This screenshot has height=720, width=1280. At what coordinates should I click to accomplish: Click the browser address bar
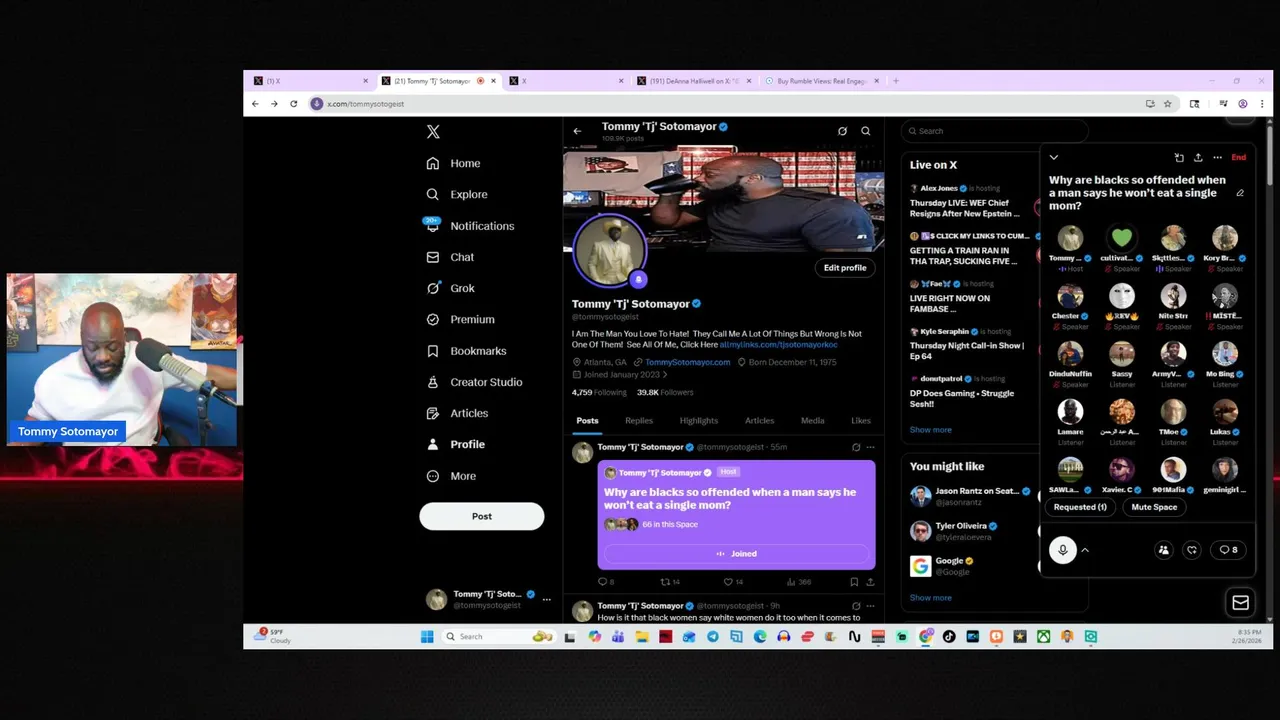point(725,104)
